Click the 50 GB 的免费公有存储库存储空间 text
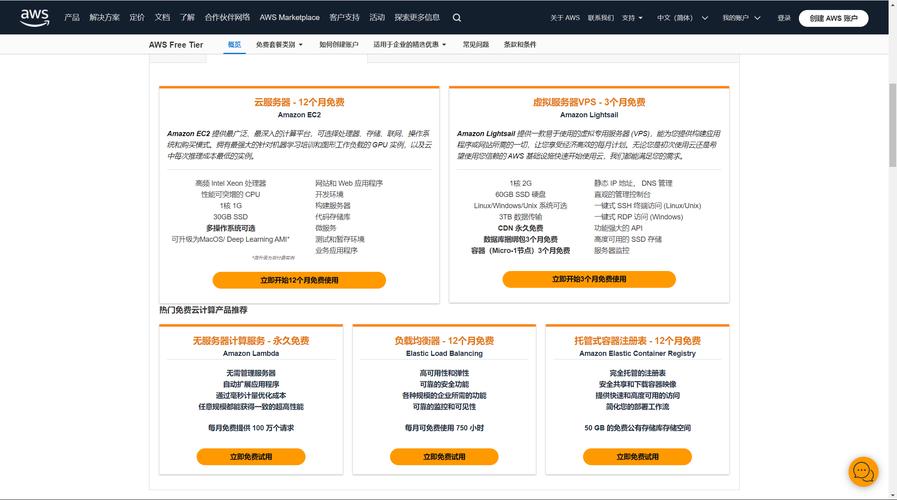The height and width of the screenshot is (500, 897). point(638,428)
